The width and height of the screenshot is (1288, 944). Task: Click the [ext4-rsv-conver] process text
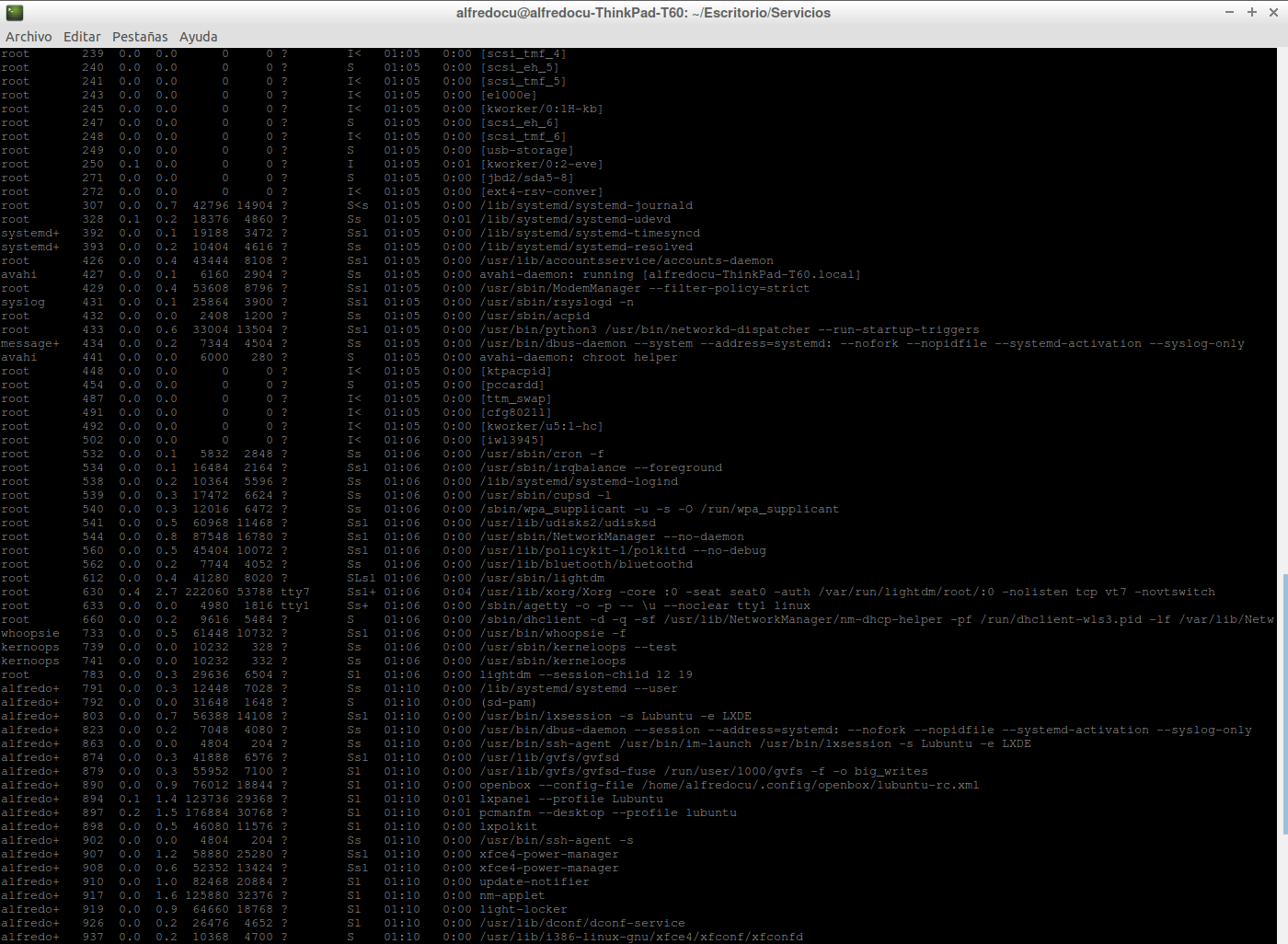(x=542, y=192)
